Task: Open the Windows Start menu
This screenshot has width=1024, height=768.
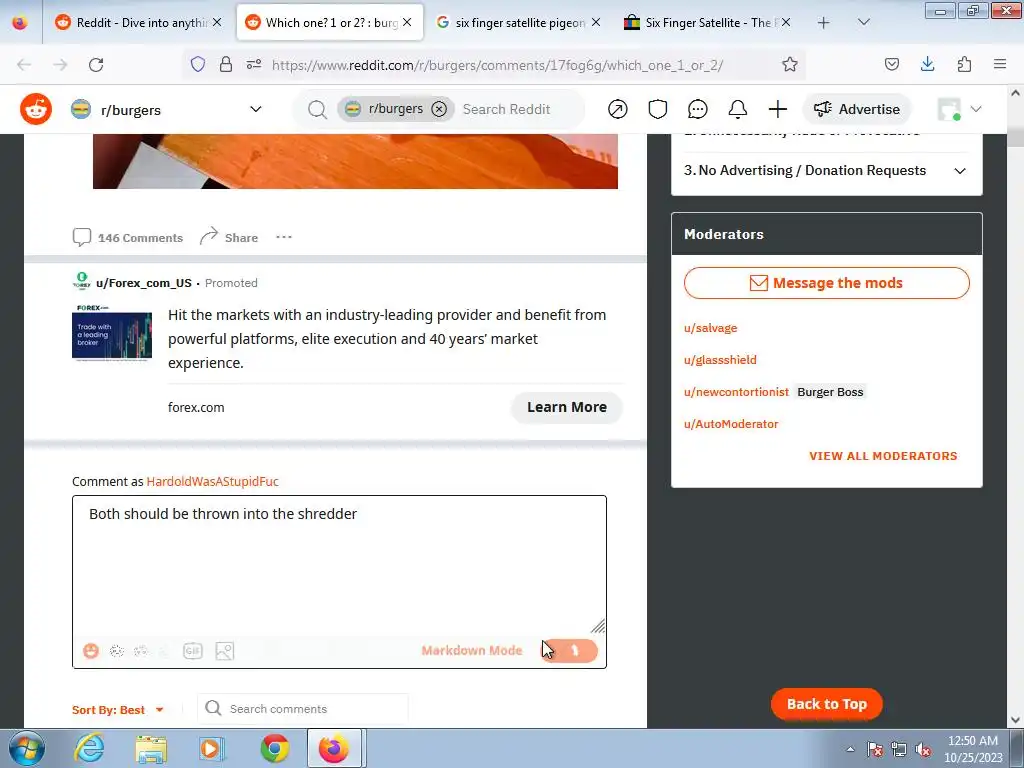Action: tap(26, 748)
